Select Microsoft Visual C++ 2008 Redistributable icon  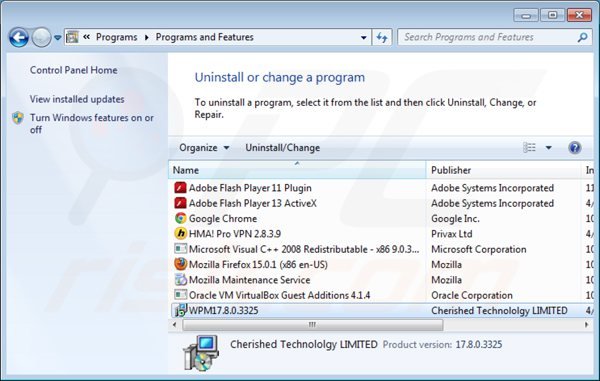coord(180,249)
